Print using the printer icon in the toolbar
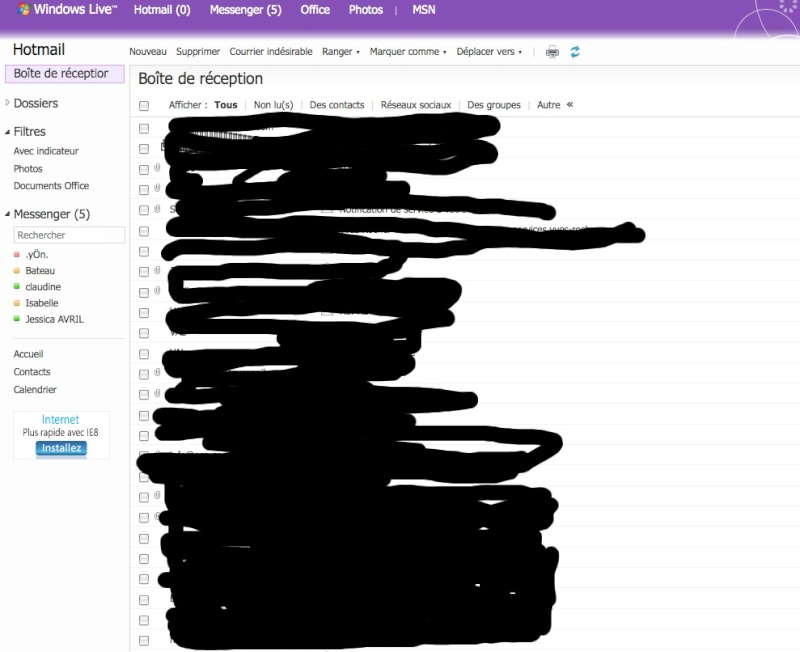This screenshot has width=800, height=652. 552,52
